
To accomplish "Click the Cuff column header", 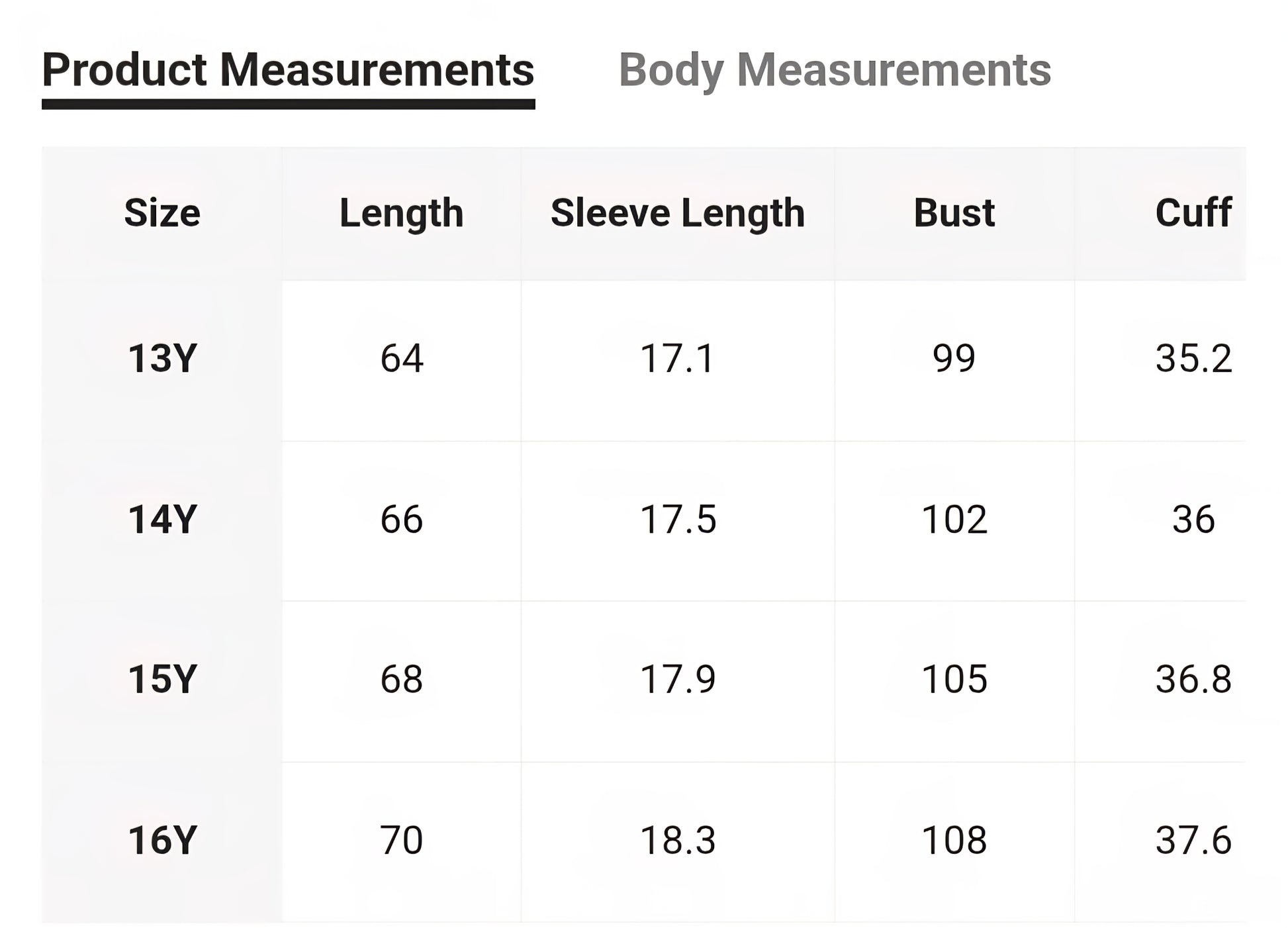I will click(1193, 213).
